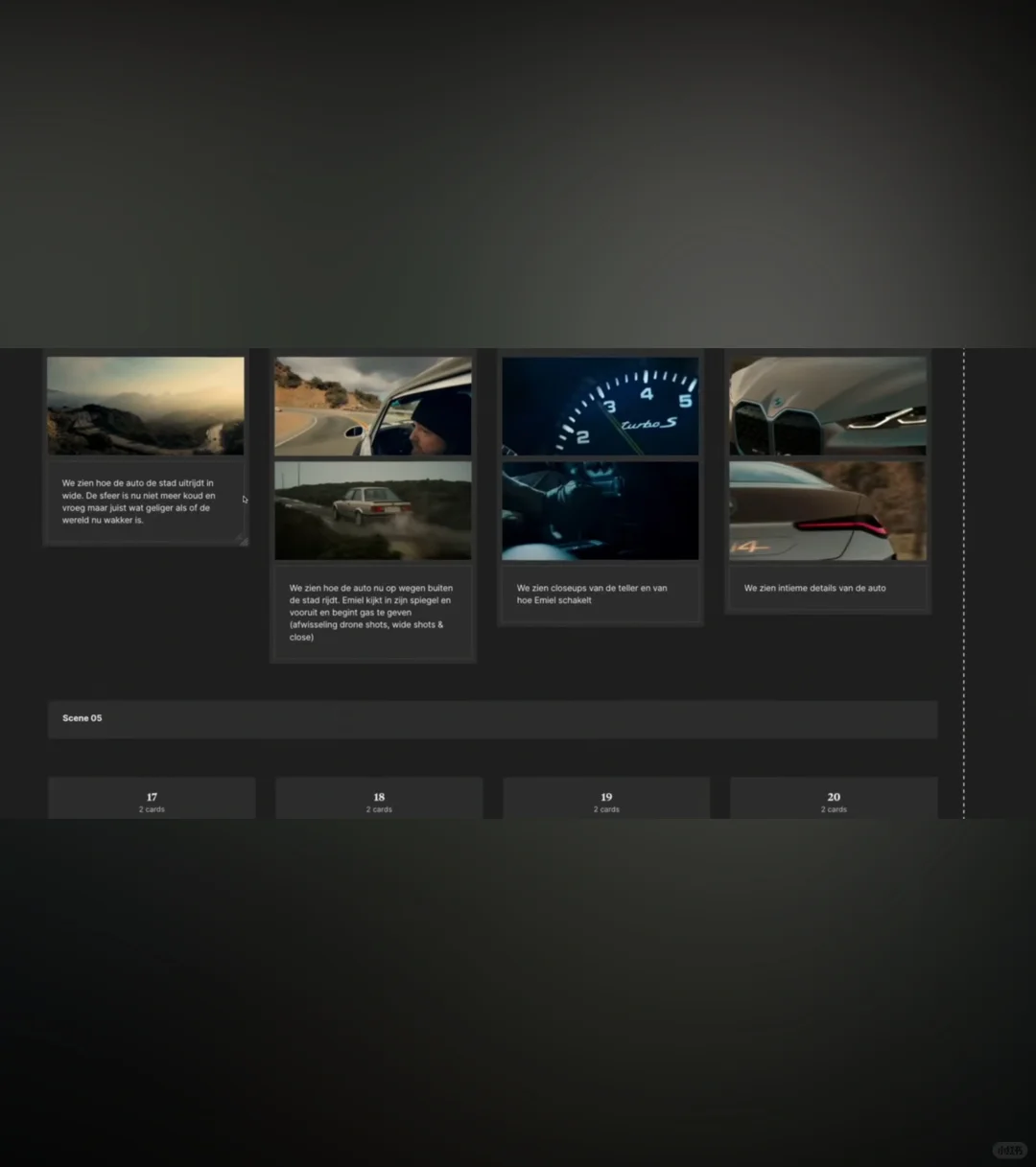This screenshot has width=1036, height=1167.
Task: Click the note starting 'We zien hoe de auto de stad uitrijdt'
Action: point(146,502)
